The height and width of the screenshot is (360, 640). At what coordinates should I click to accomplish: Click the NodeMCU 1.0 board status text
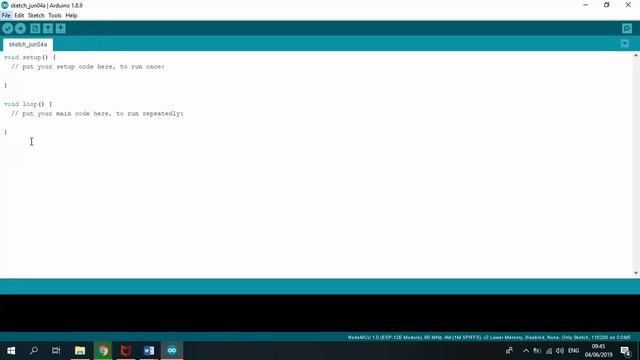pos(489,338)
